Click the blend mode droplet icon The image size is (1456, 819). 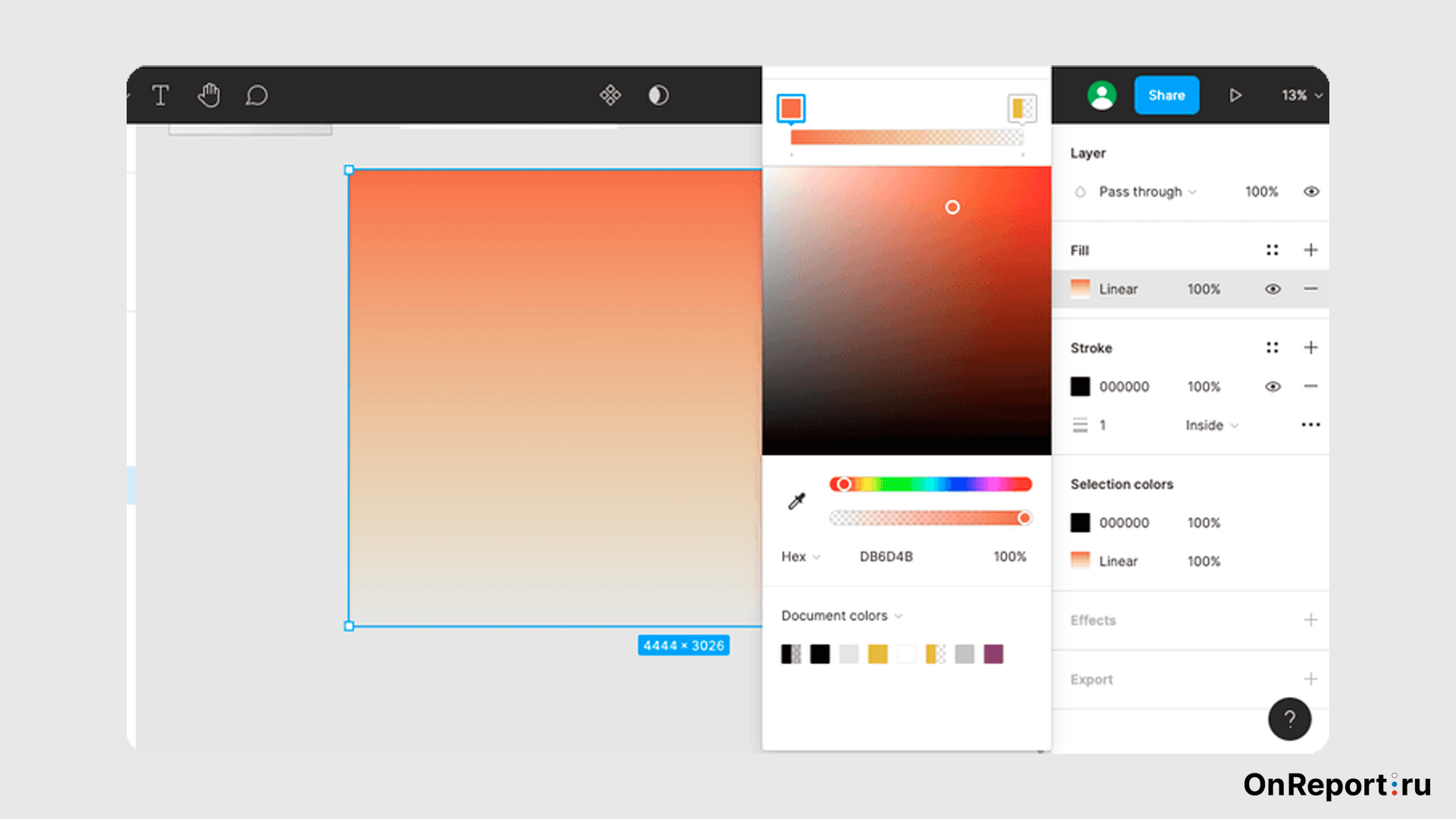[1080, 192]
